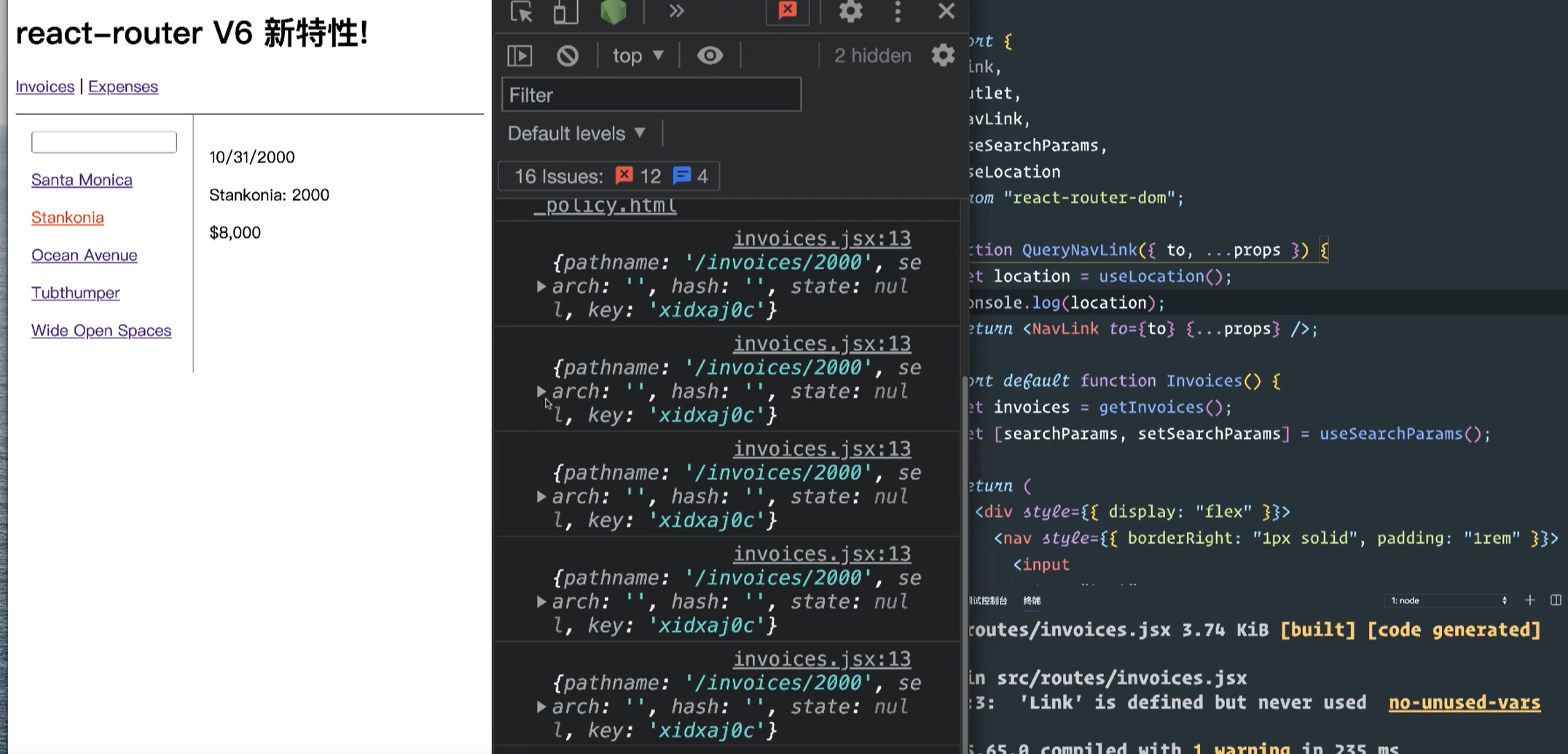The image size is (1568, 754).
Task: Open the Wide Open Spaces invoice
Action: tap(101, 331)
